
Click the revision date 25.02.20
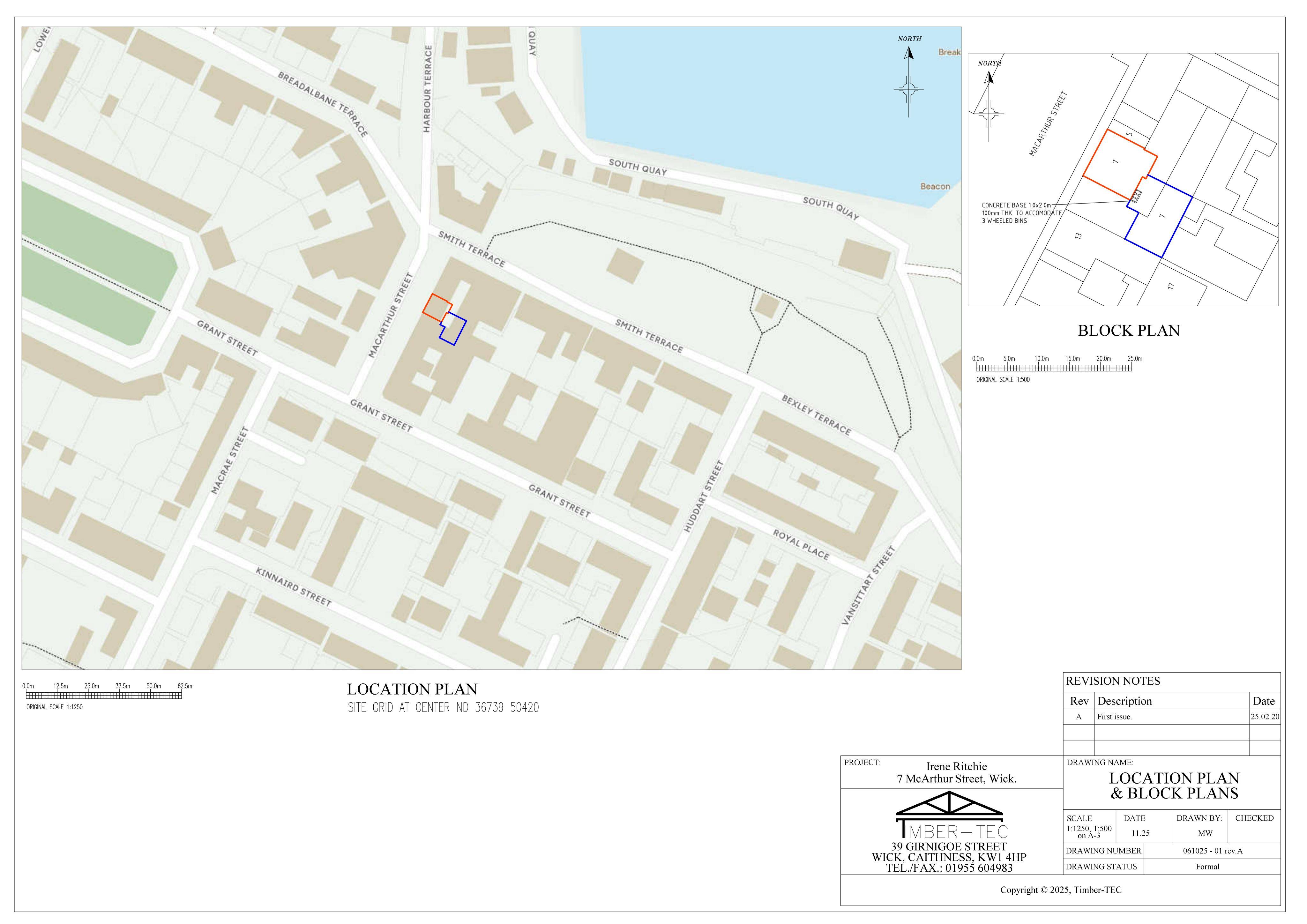1265,717
